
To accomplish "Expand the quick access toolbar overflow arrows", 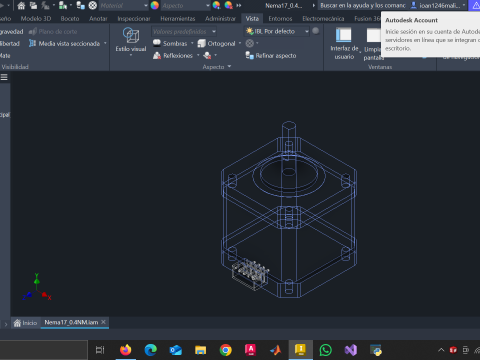I will [239, 5].
